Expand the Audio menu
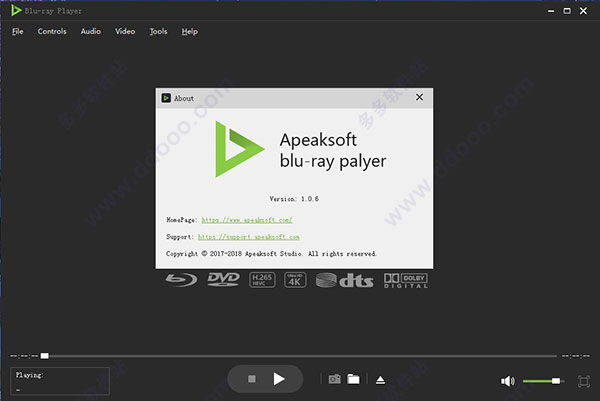 coord(91,31)
